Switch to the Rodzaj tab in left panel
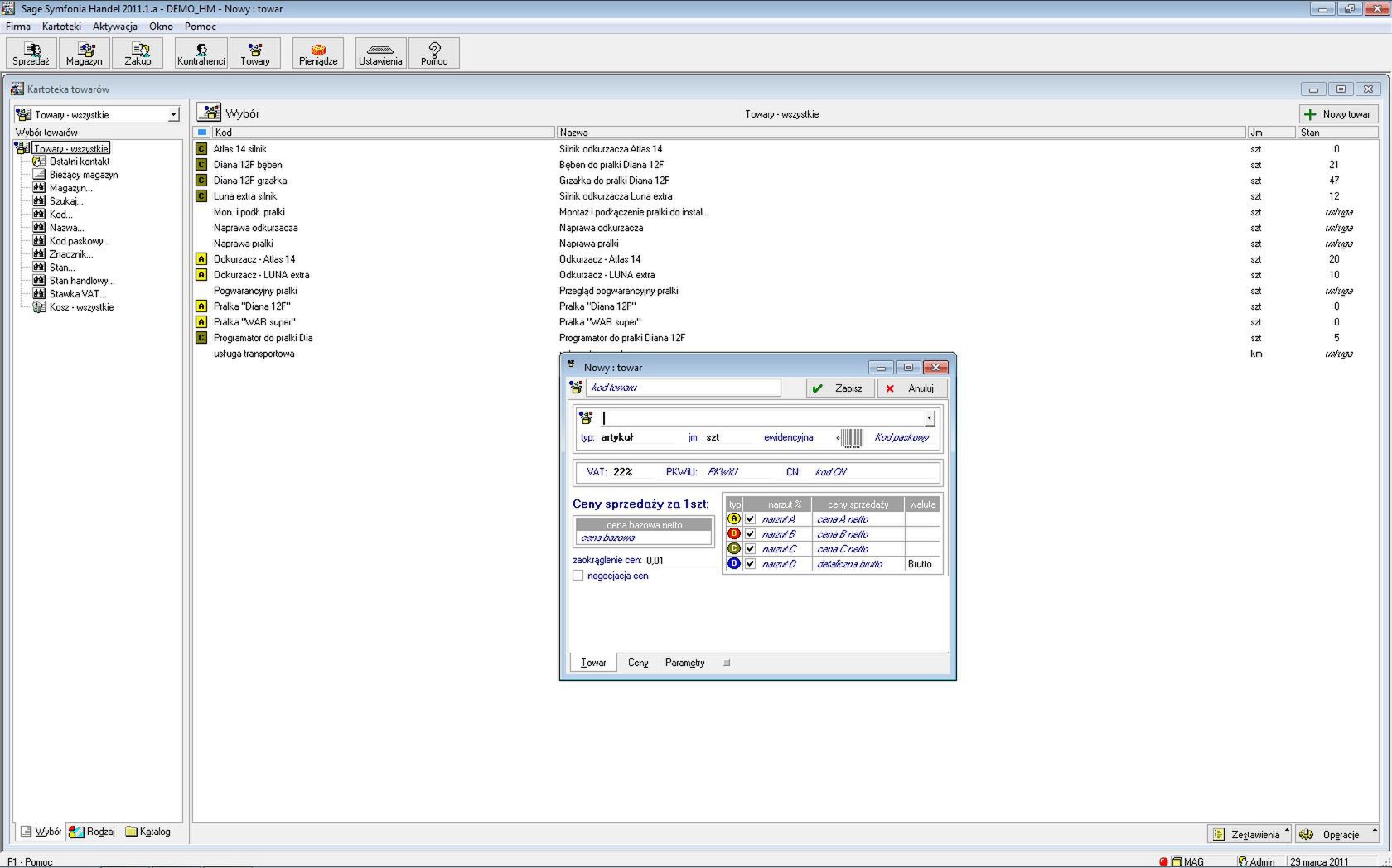Image resolution: width=1392 pixels, height=868 pixels. point(92,832)
